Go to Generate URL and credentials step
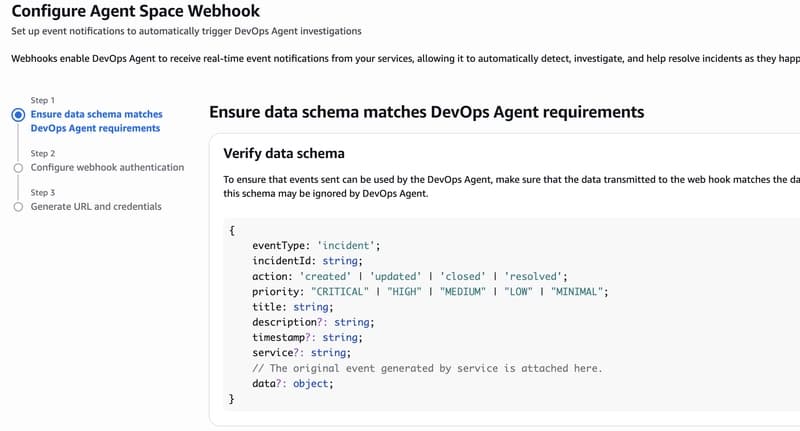This screenshot has height=431, width=800. pyautogui.click(x=96, y=207)
